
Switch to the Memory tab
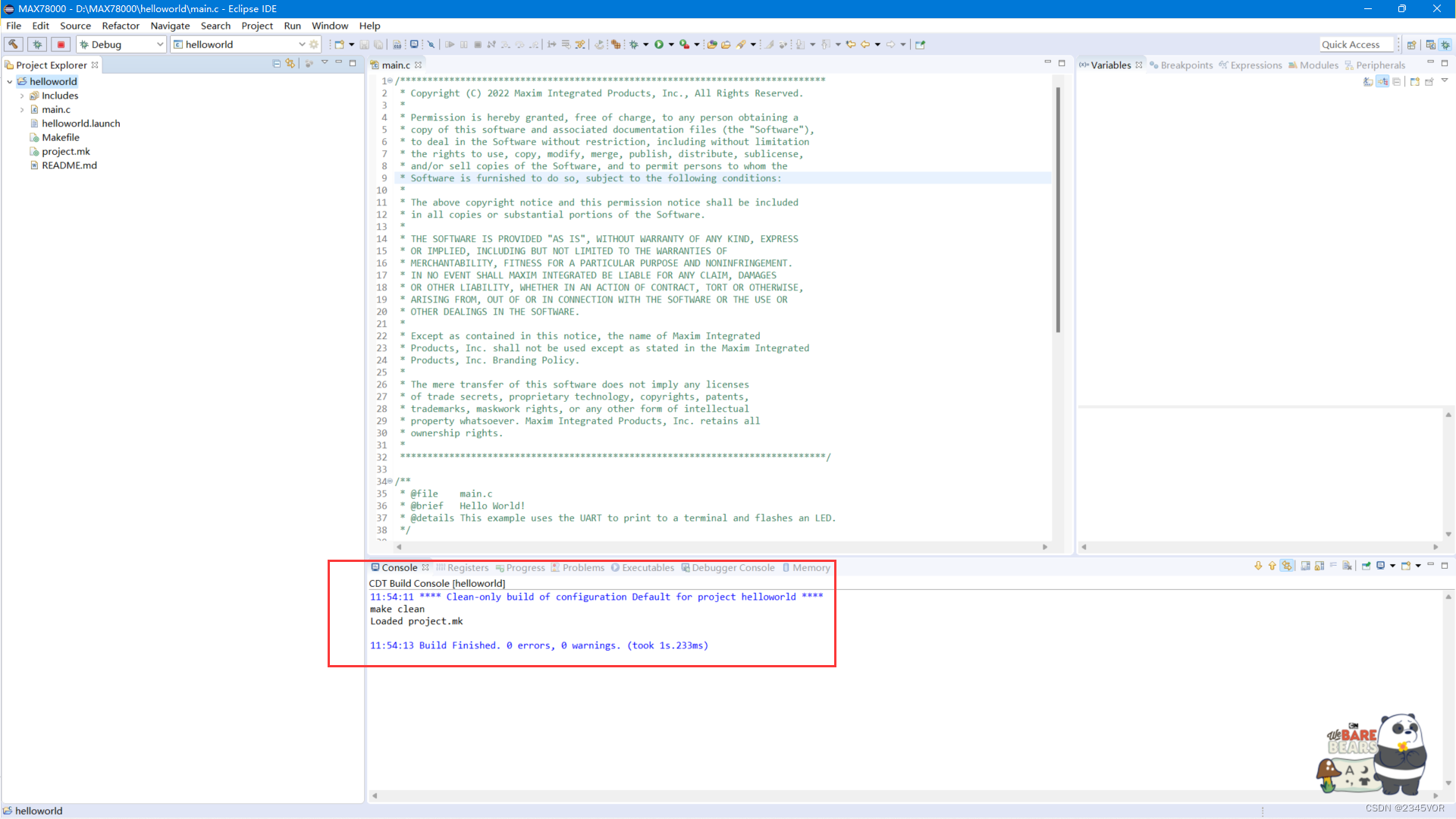point(806,568)
